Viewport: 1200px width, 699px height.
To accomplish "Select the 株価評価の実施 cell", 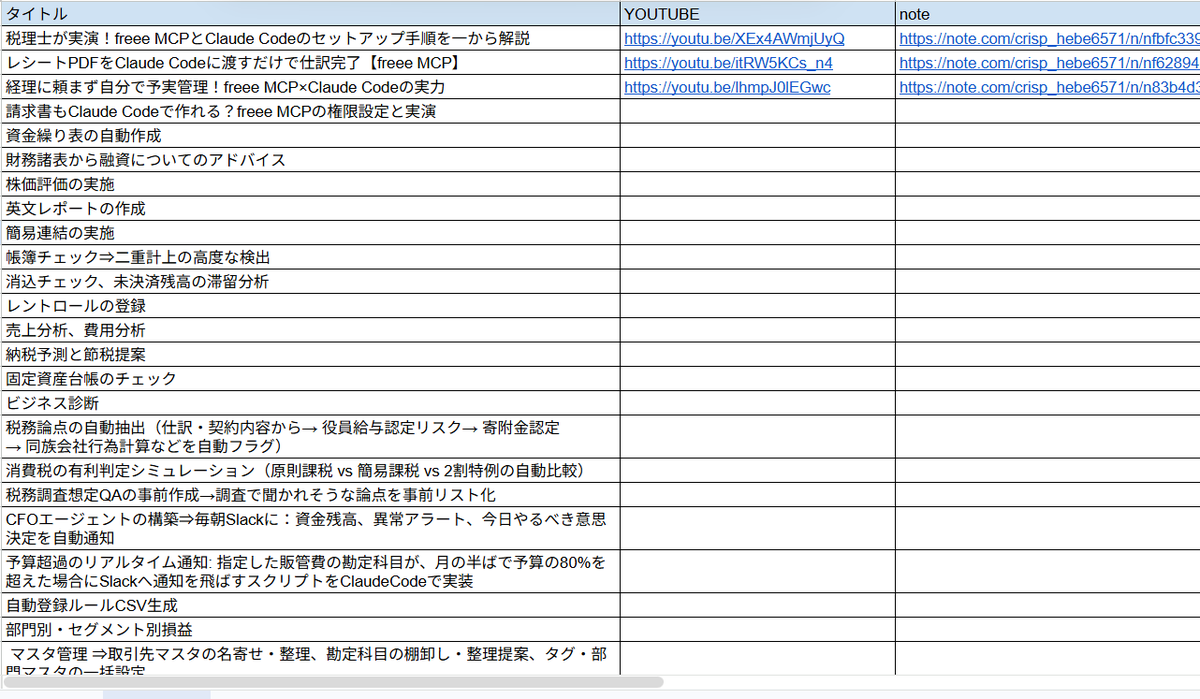I will [x=310, y=185].
